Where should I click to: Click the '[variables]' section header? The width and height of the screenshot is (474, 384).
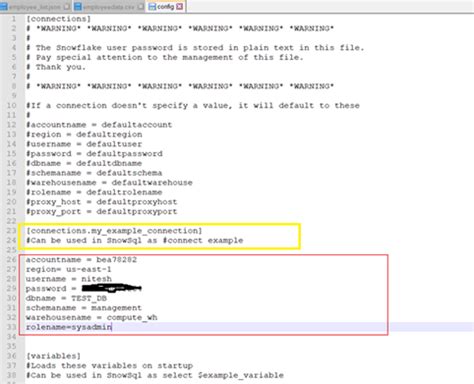click(53, 356)
